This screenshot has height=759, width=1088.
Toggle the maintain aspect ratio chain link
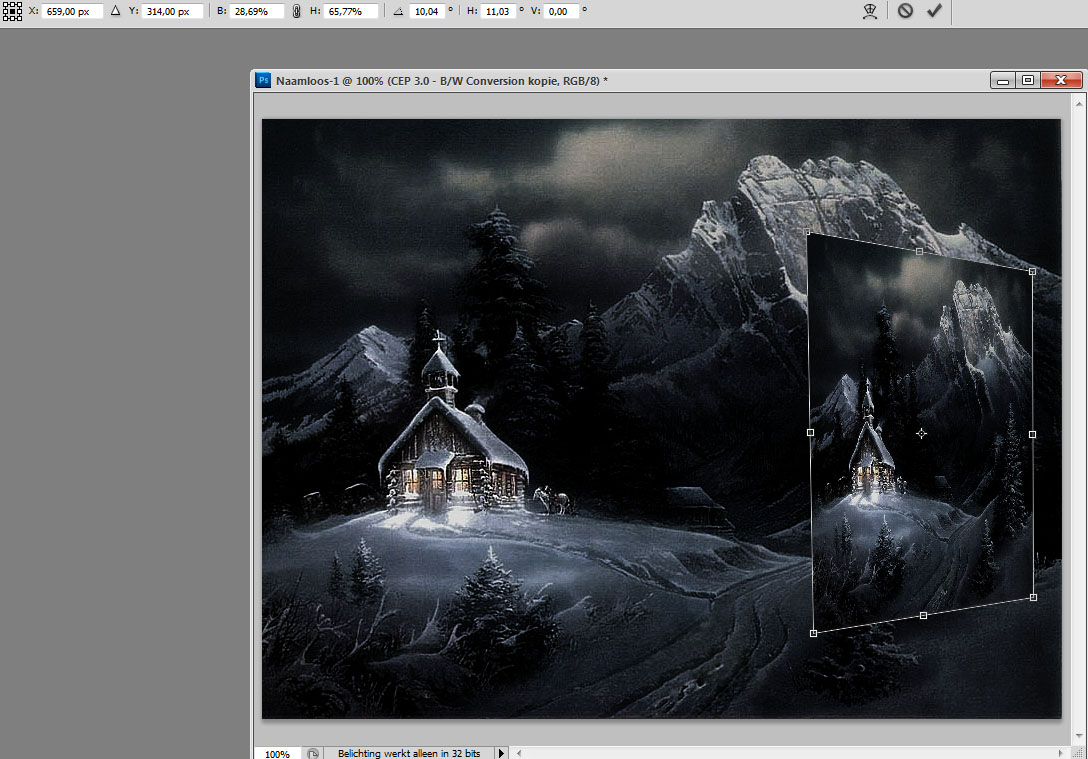coord(296,11)
